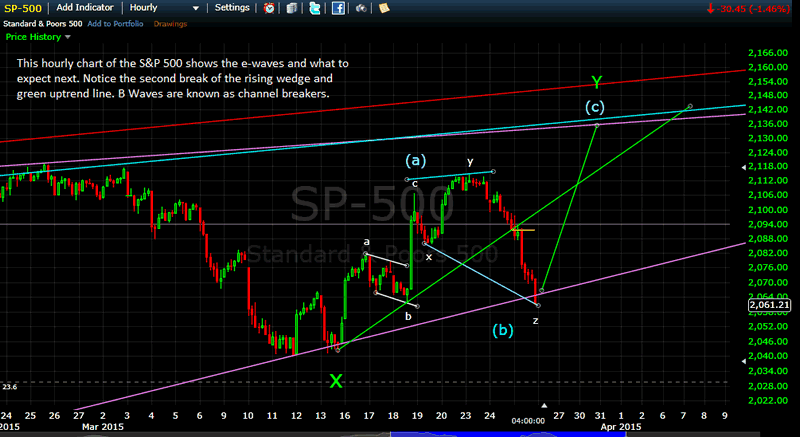Select the white 'y' wave label near peak
Viewport: 800px width, 437px height.
(x=470, y=162)
